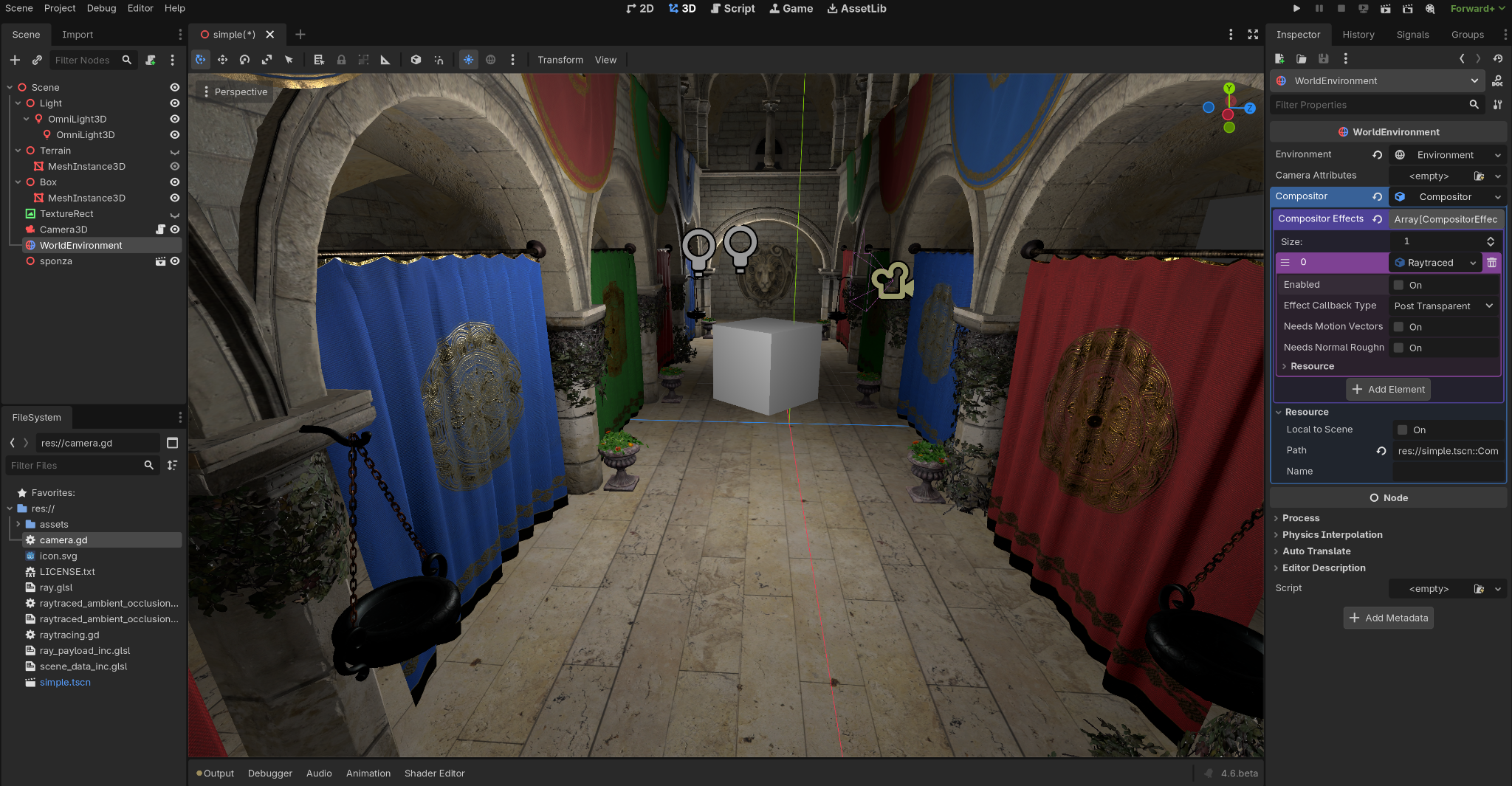Run the project with play button
The width and height of the screenshot is (1512, 786).
(x=1296, y=9)
